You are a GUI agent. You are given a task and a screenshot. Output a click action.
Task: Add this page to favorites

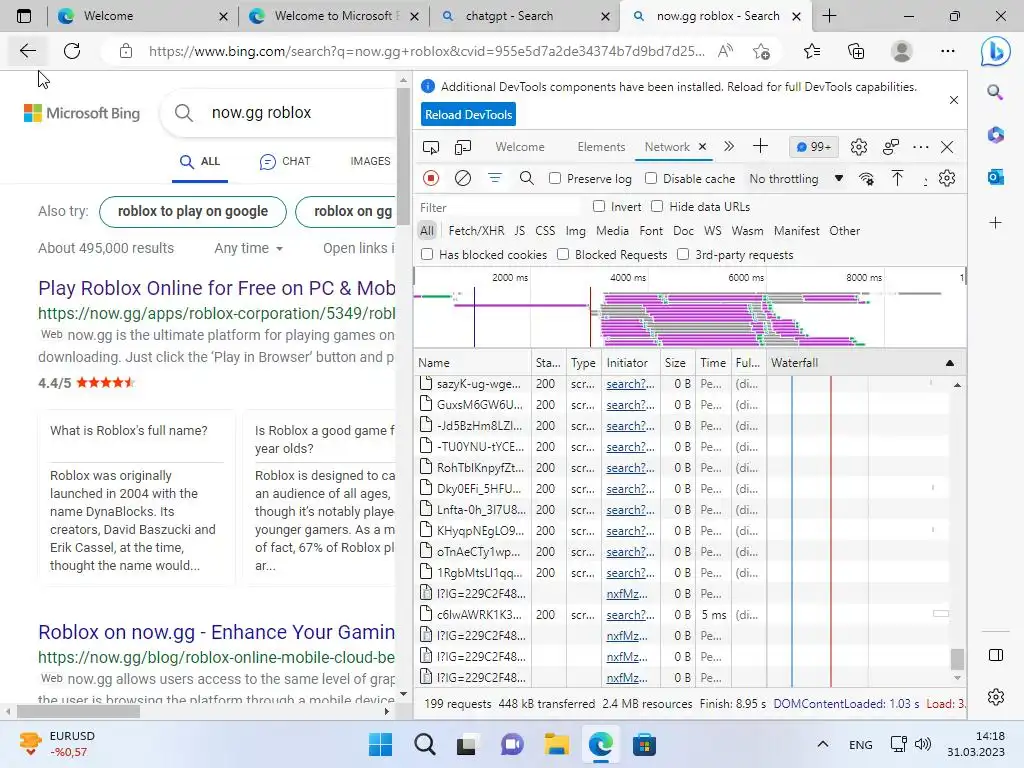coord(761,51)
